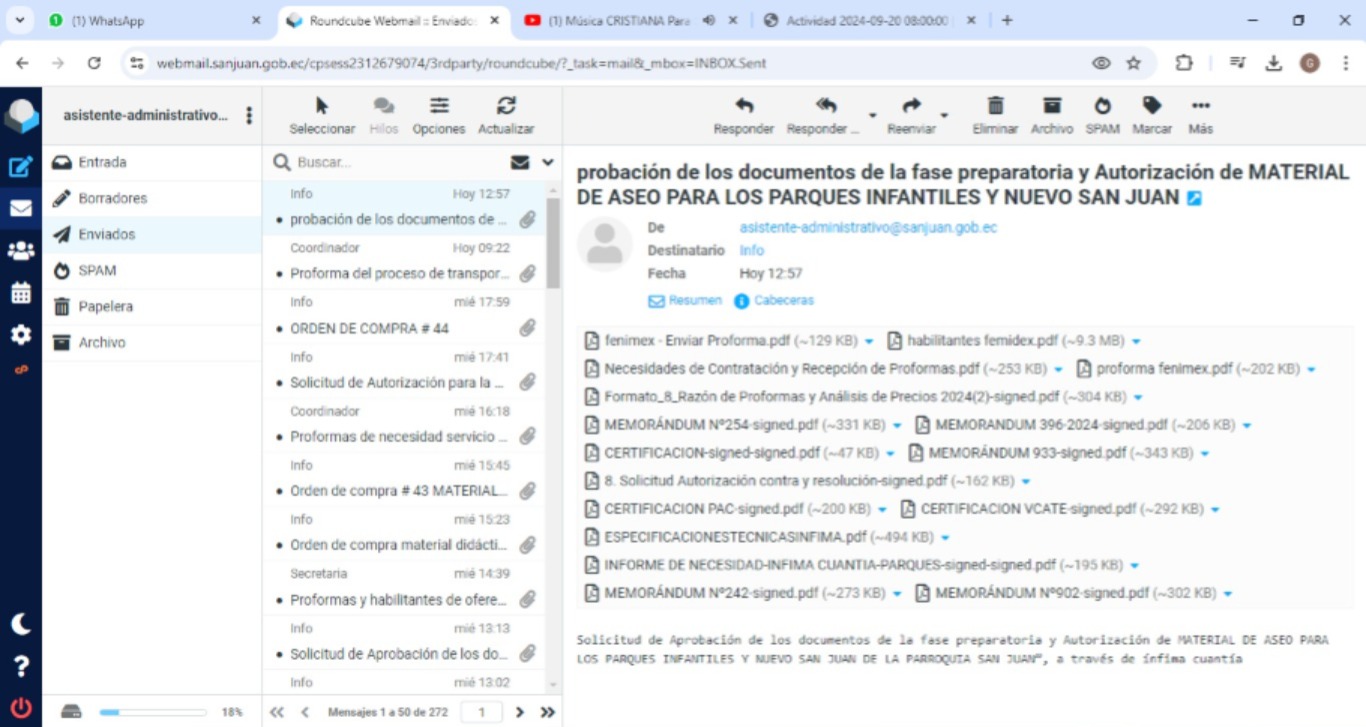1366x727 pixels.
Task: Click Actualizar to refresh mail list
Action: click(x=506, y=106)
